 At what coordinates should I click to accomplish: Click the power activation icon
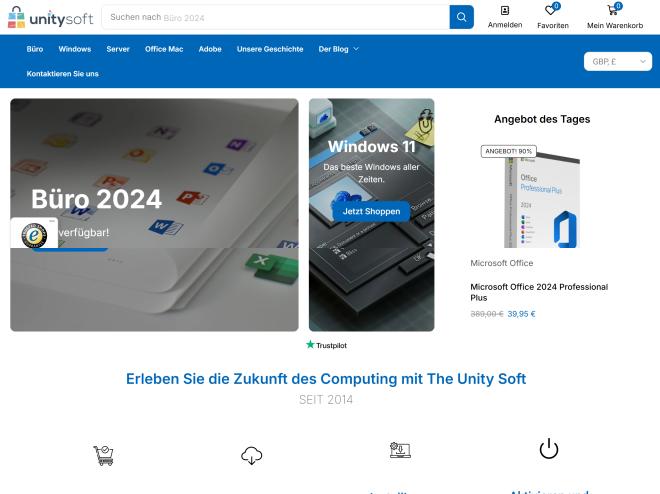(549, 449)
